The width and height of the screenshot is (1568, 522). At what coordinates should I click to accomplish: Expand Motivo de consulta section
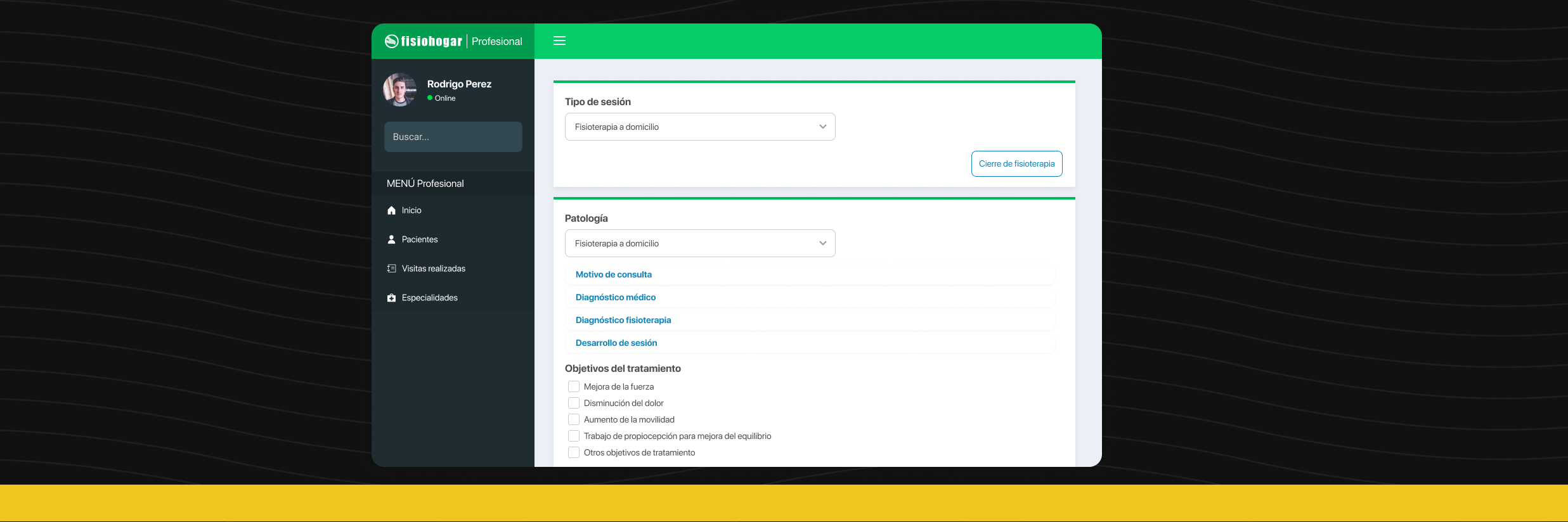click(x=810, y=274)
